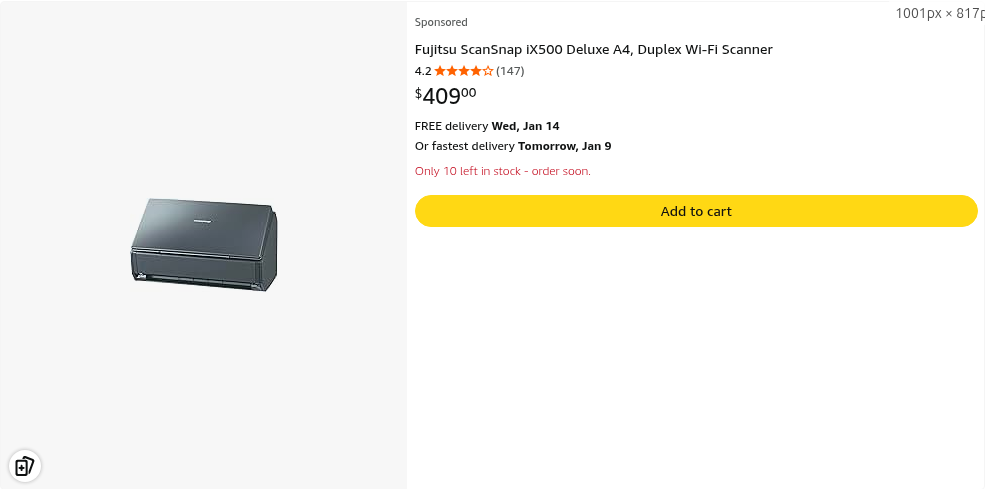Click the last empty rating star
Screen dimensions: 985x489
[x=488, y=71]
